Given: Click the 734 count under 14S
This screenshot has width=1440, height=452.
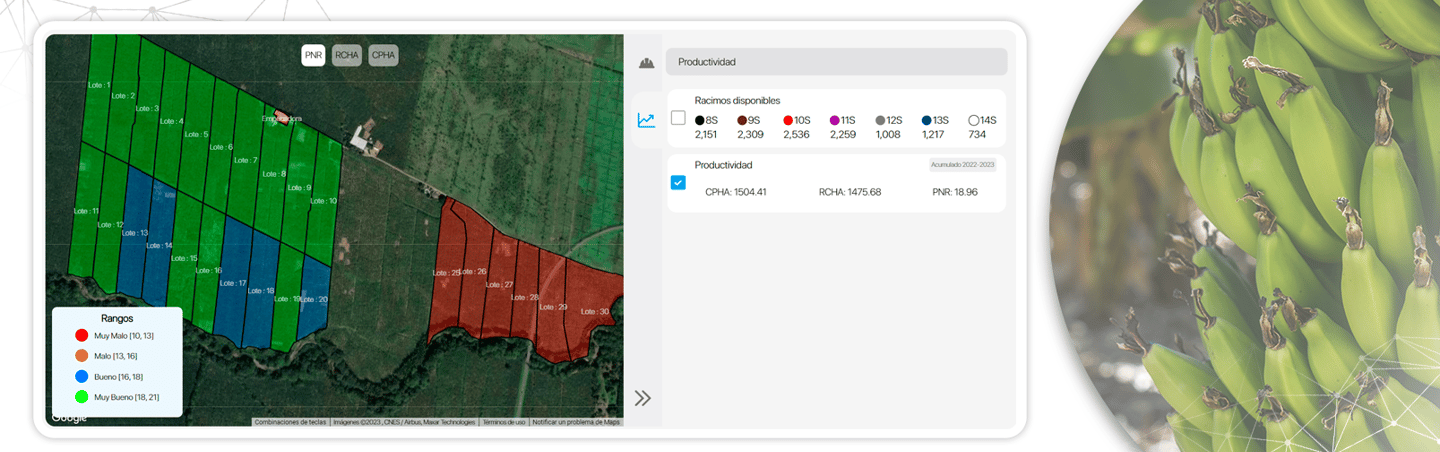Looking at the screenshot, I should (977, 134).
